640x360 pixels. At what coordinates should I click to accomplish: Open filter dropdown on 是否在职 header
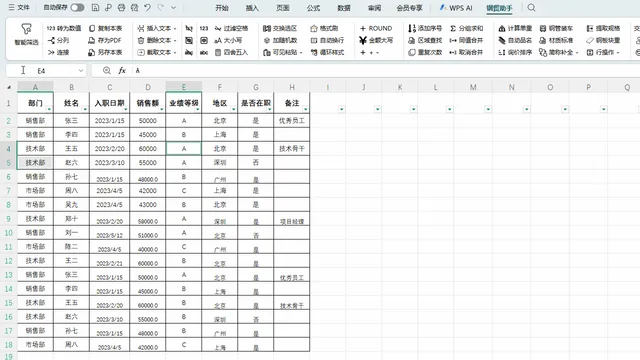pyautogui.click(x=269, y=109)
